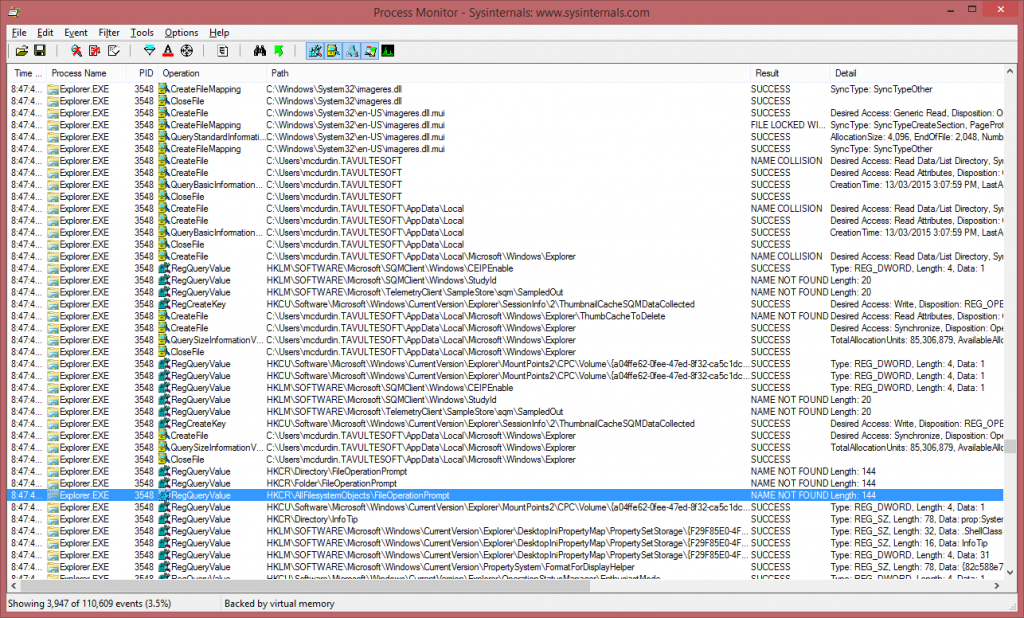1024x618 pixels.
Task: Click the Path column header
Action: pos(508,73)
